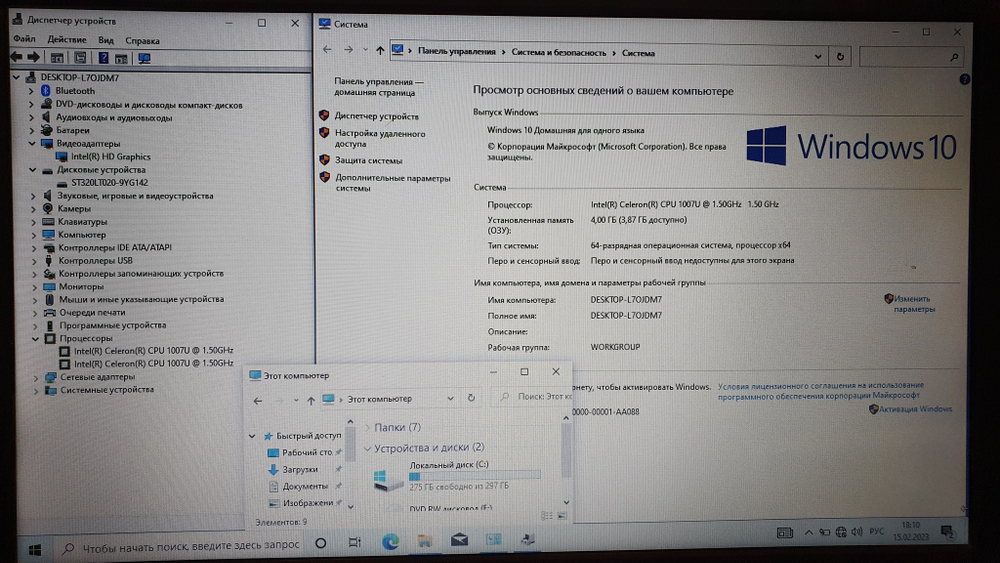The width and height of the screenshot is (1000, 563).
Task: Click the properties icon in Device Manager toolbar
Action: point(80,58)
